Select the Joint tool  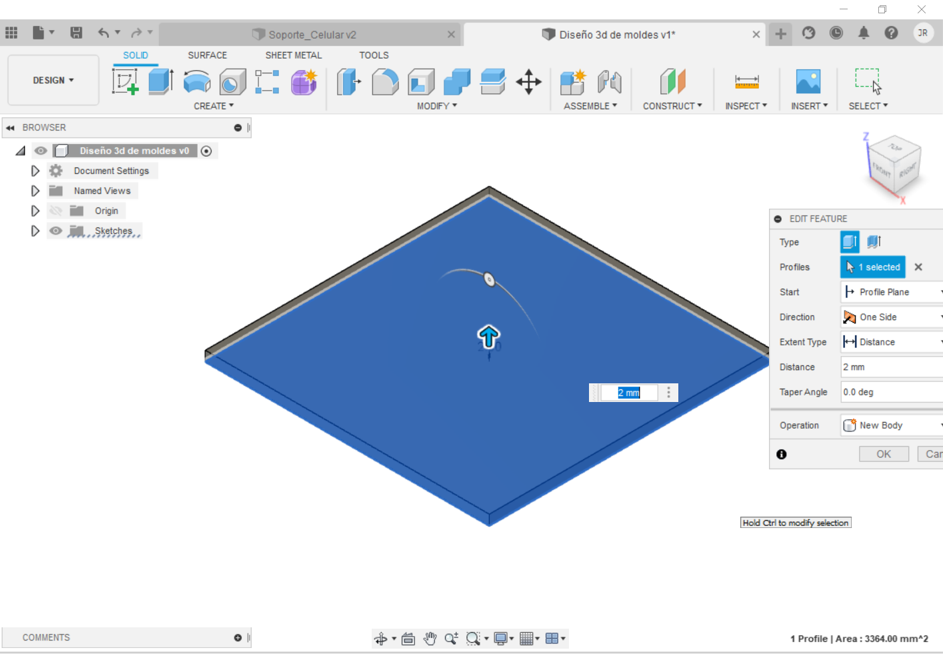[609, 82]
